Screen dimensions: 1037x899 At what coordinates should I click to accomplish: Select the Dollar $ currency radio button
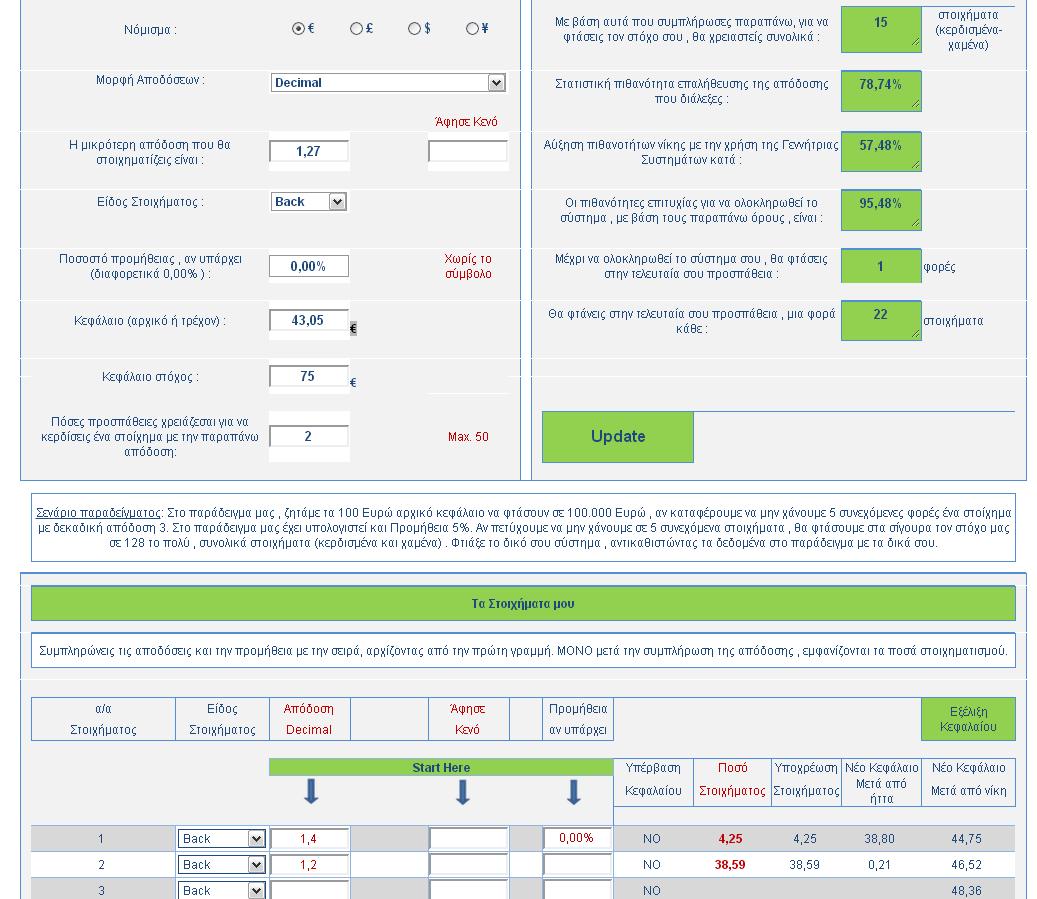point(415,28)
